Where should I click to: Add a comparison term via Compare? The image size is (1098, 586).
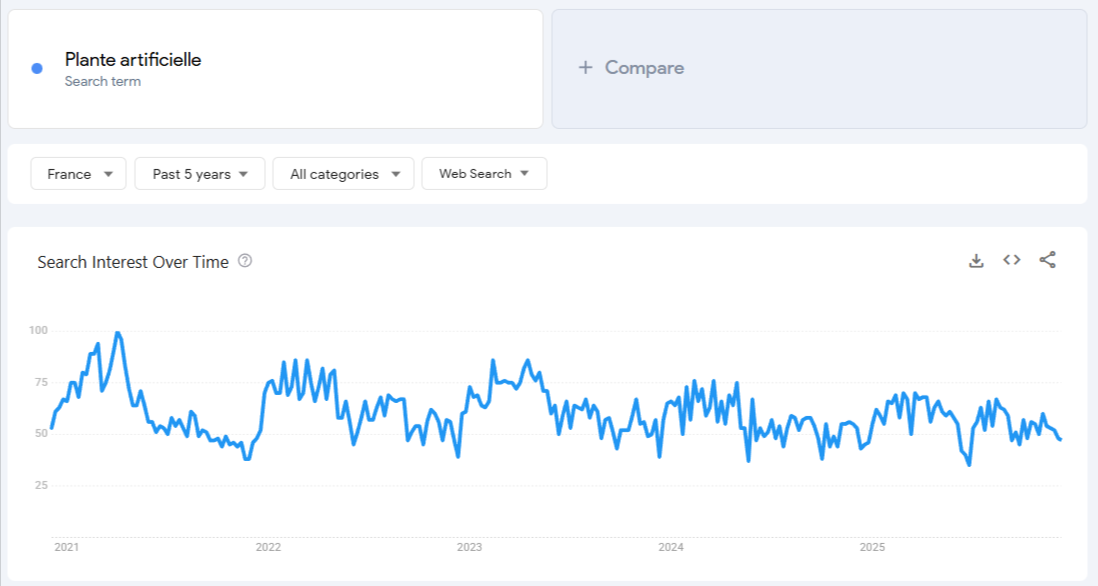(x=644, y=67)
